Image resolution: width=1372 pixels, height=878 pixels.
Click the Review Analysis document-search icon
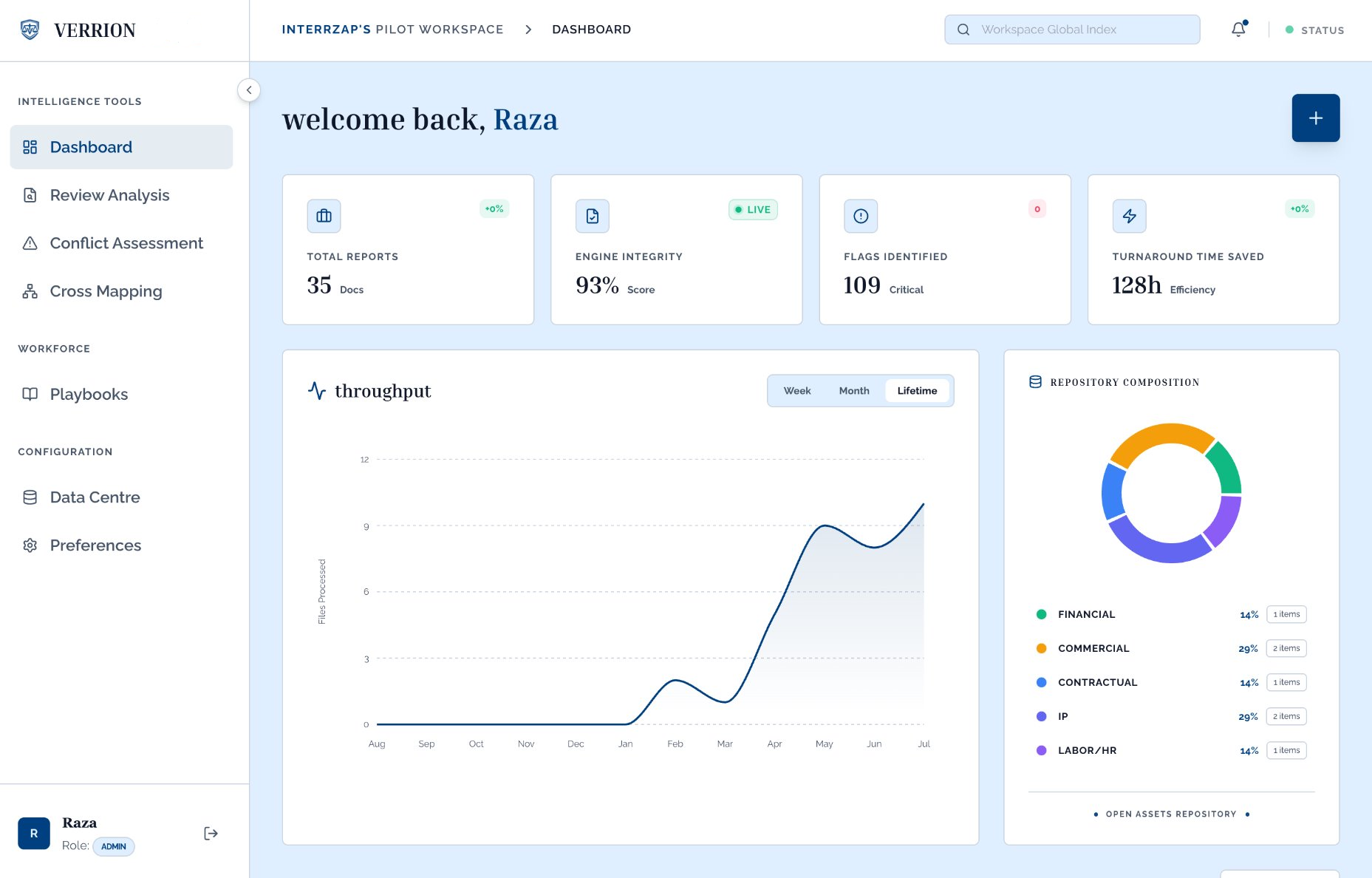[x=30, y=195]
